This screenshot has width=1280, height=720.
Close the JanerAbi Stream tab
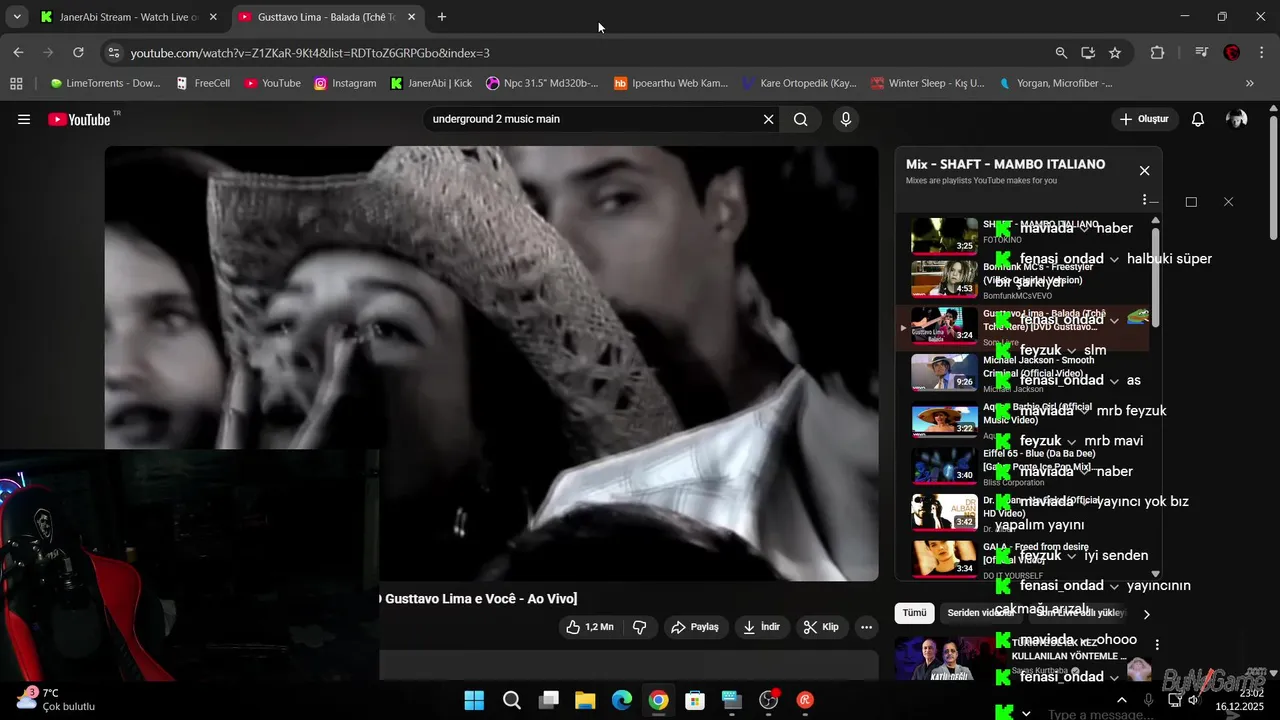coord(212,17)
